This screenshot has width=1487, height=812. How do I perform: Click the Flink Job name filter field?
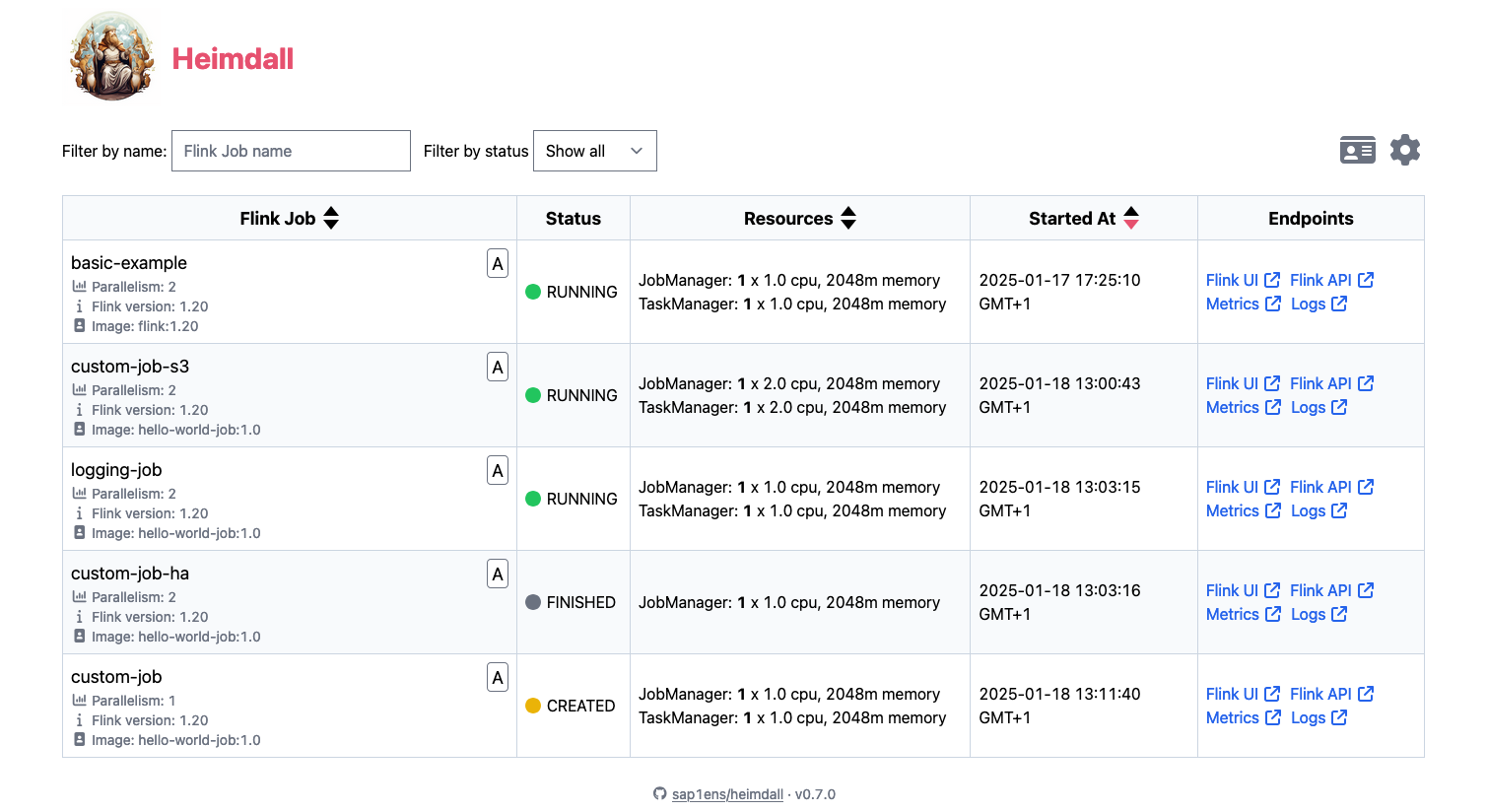(x=291, y=150)
